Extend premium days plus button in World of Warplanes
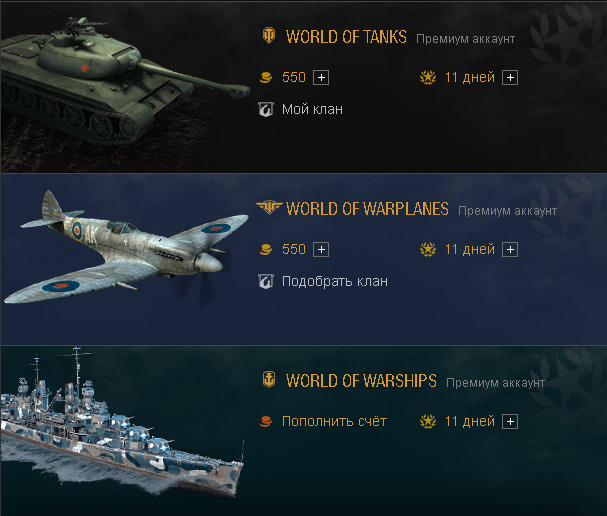The image size is (607, 516). click(510, 250)
